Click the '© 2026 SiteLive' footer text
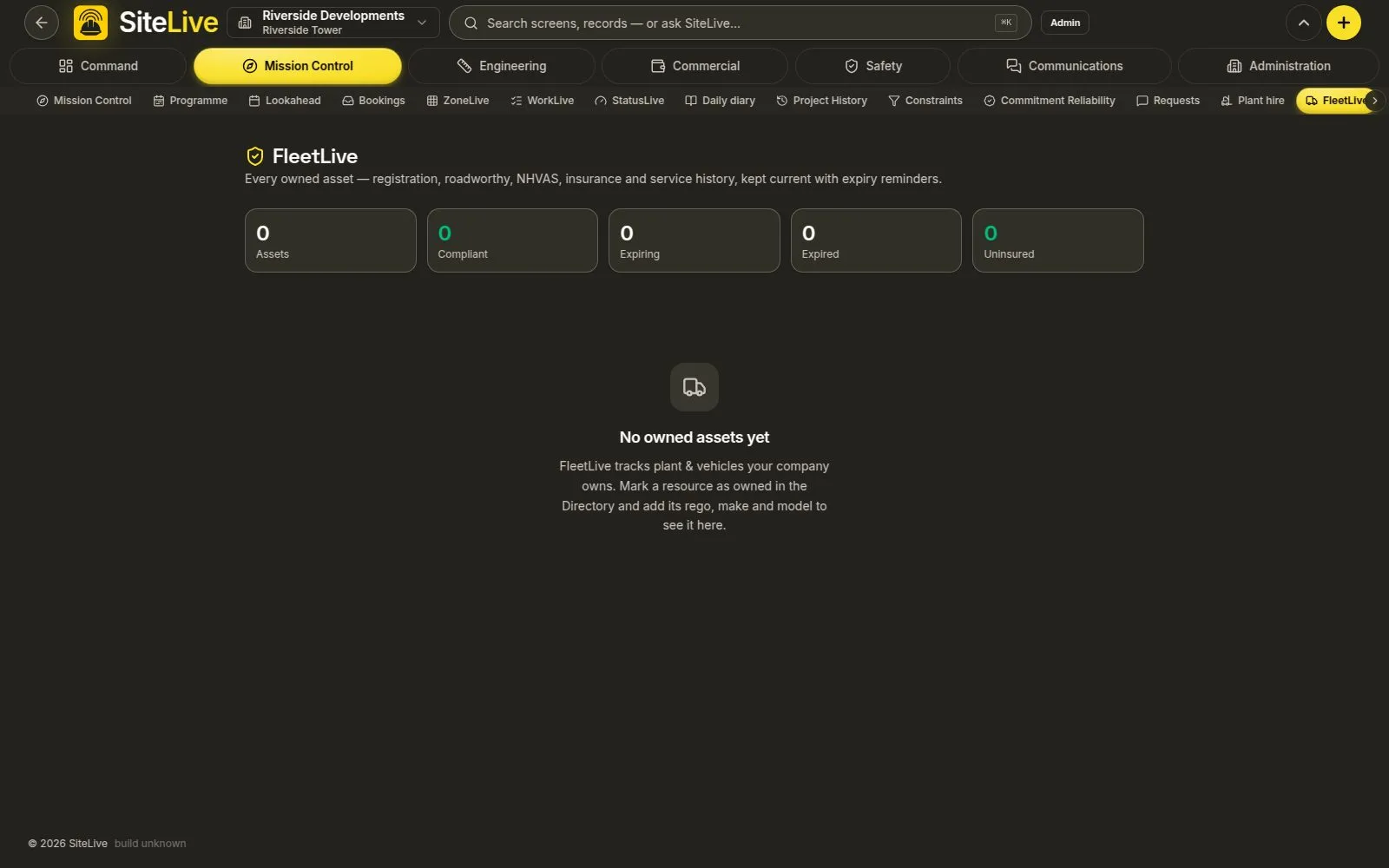The width and height of the screenshot is (1389, 868). tap(68, 844)
